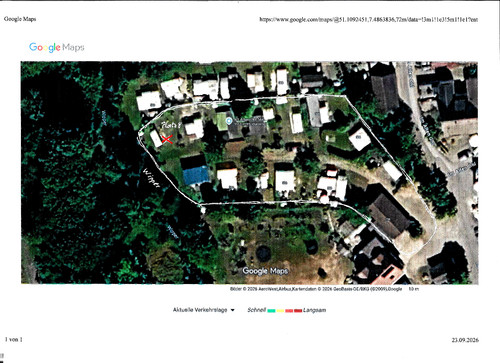Click the 'Bilder © 2026 AeroWest' attribution text

coord(316,289)
